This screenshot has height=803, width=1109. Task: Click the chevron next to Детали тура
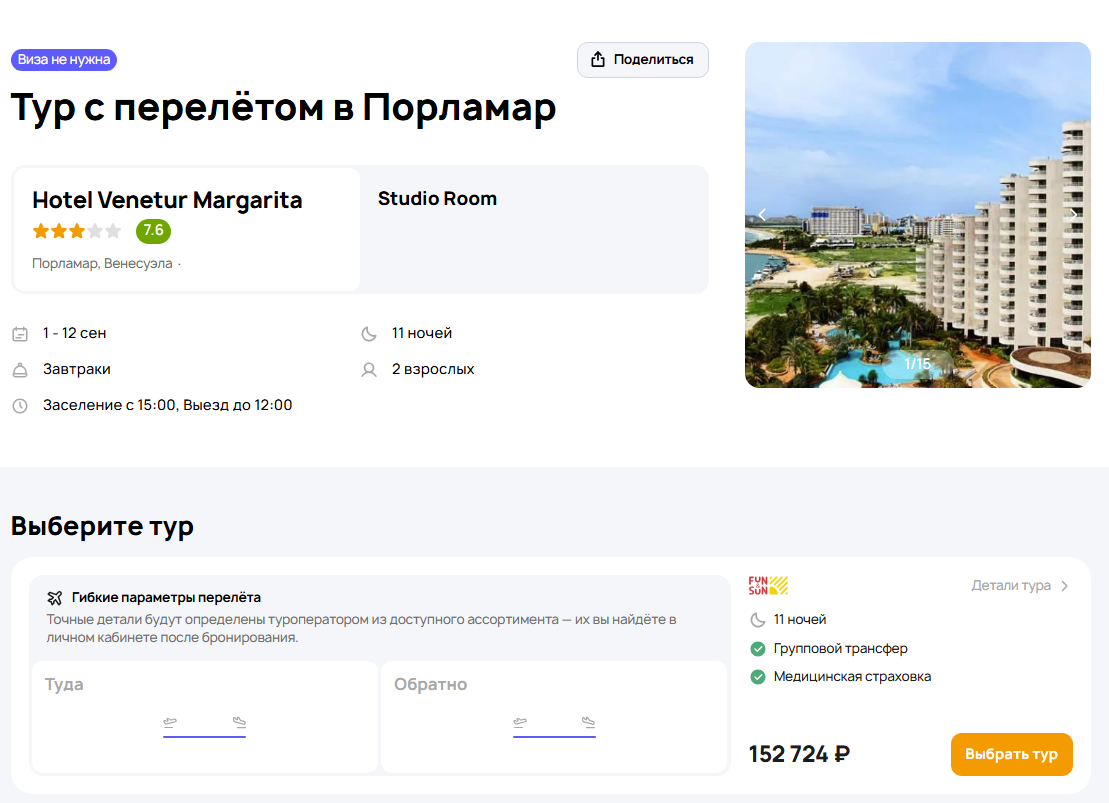pos(1064,586)
